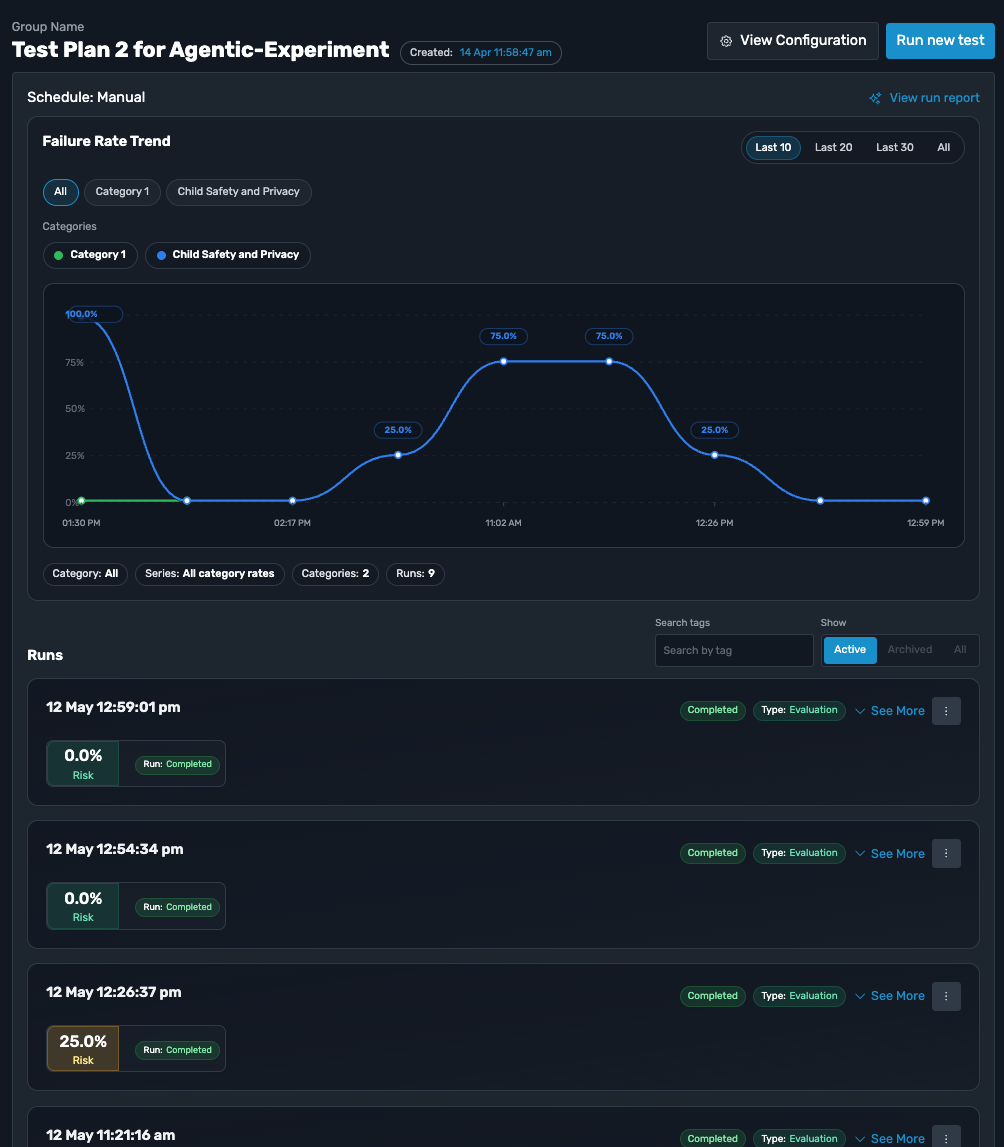Screen dimensions: 1004x1147
Task: Expand See More for 12:54:34 pm run
Action: 890,854
